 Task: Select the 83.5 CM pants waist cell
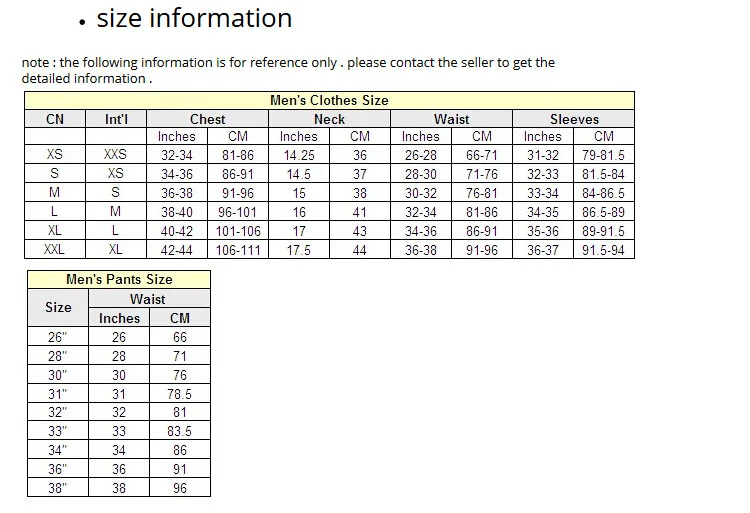coord(180,432)
